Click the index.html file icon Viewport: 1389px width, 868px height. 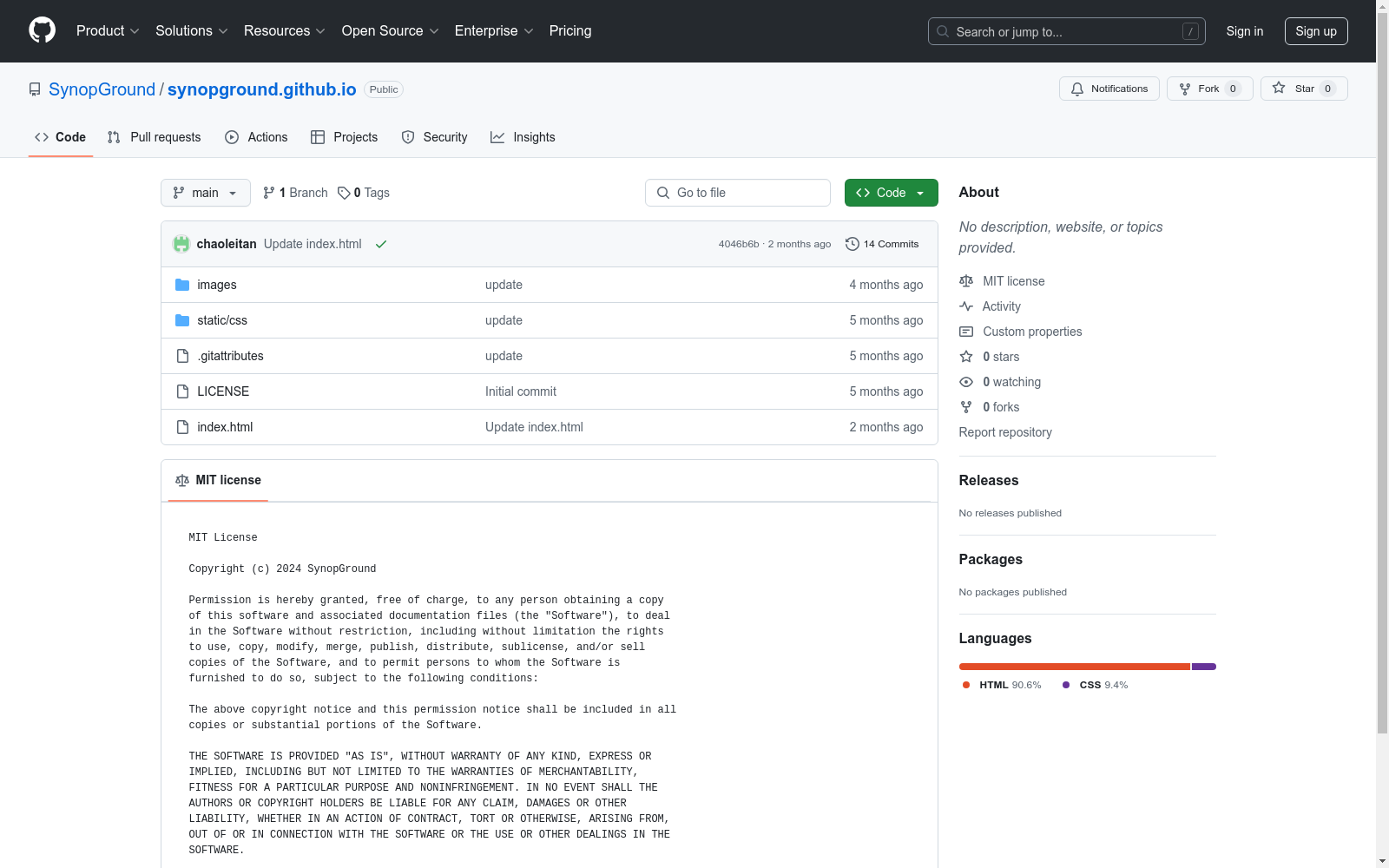[182, 427]
